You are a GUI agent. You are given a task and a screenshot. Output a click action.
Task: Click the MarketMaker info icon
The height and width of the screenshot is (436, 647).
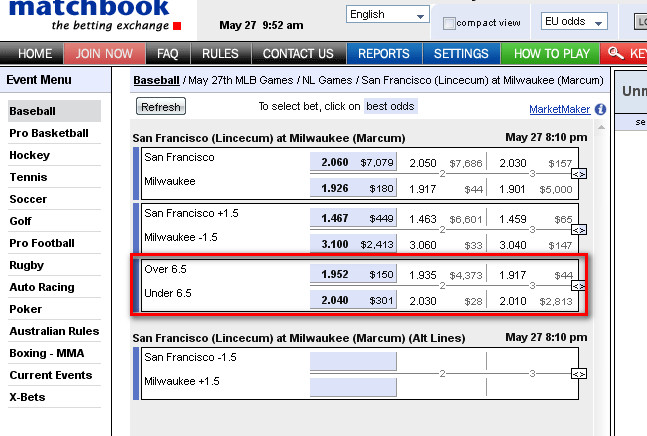[600, 109]
